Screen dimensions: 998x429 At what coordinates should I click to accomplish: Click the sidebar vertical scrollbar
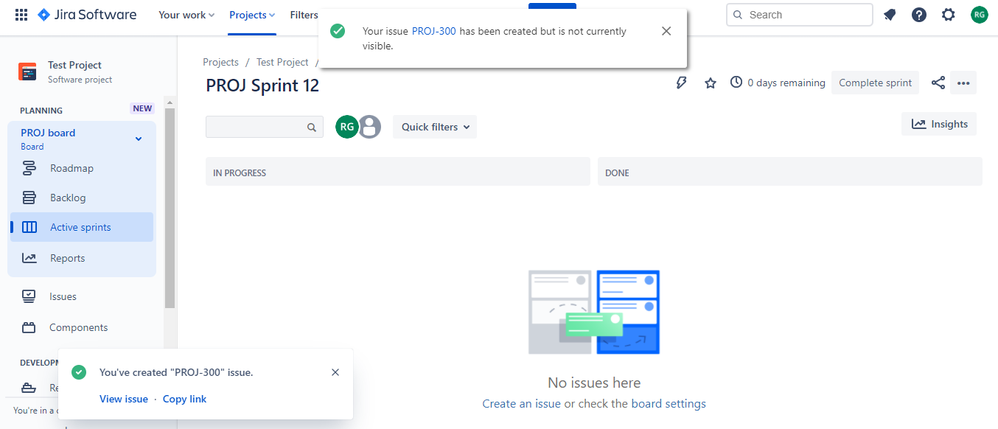[169, 207]
